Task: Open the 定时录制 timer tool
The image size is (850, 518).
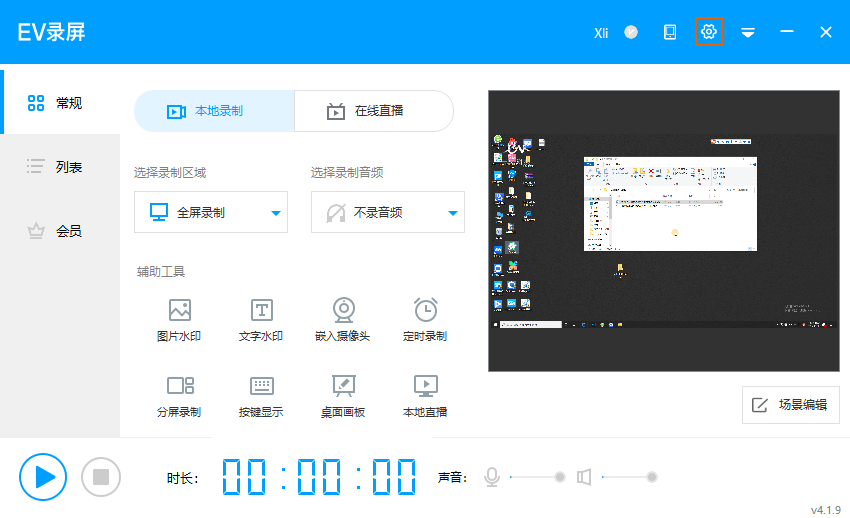Action: coord(425,320)
